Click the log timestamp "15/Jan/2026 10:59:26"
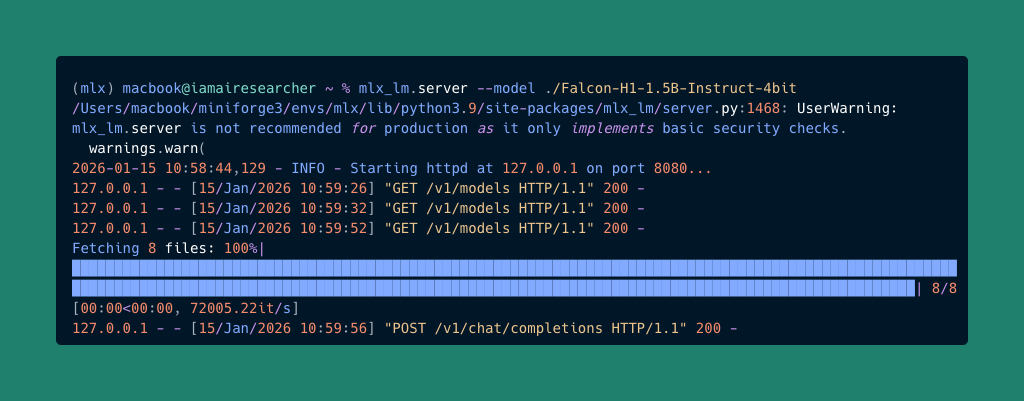The width and height of the screenshot is (1024, 401). click(x=282, y=189)
